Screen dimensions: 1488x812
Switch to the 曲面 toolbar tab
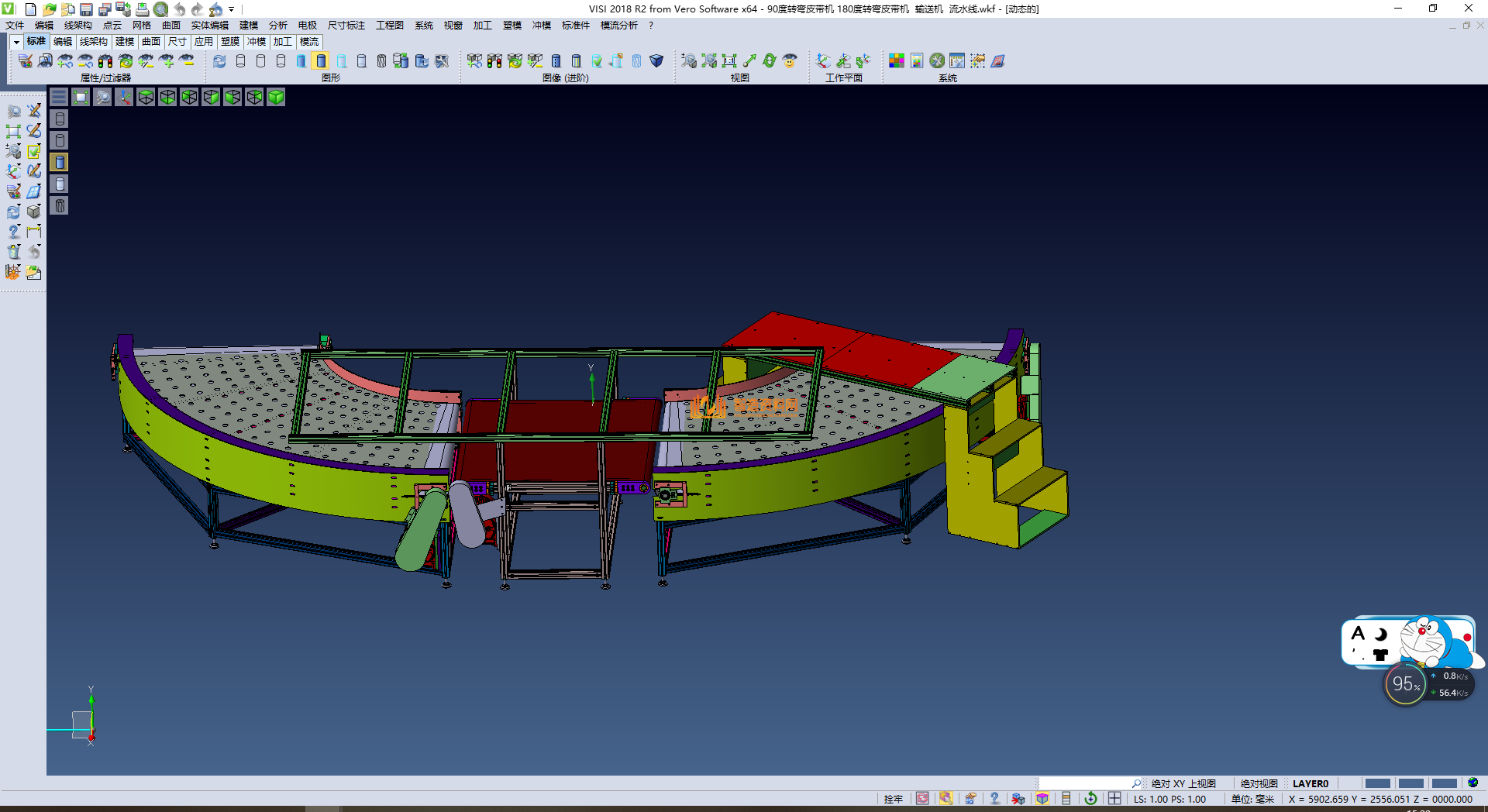(x=151, y=42)
